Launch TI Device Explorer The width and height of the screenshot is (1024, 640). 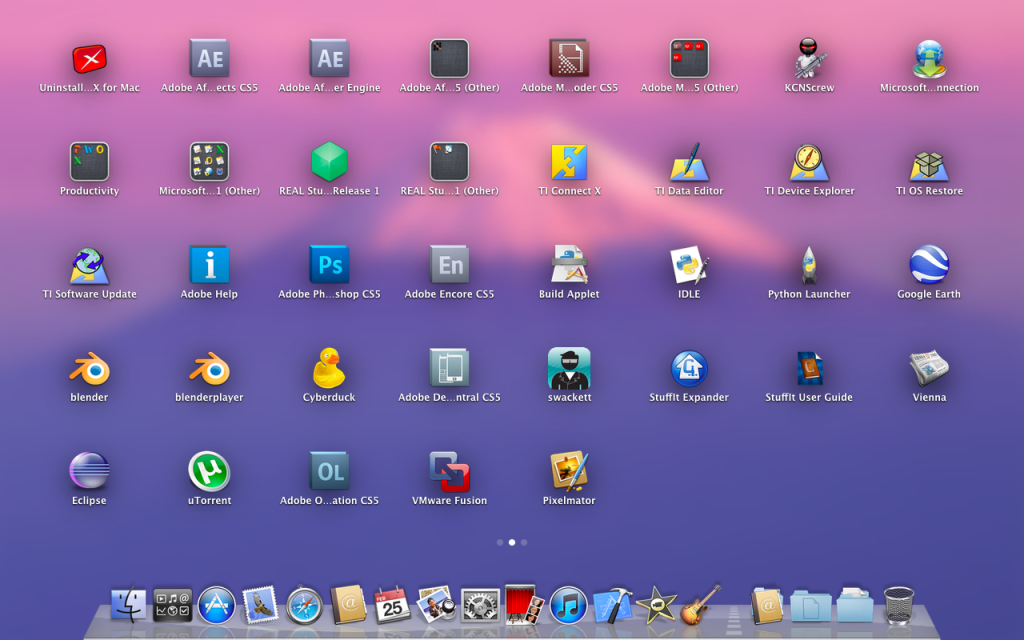point(809,162)
